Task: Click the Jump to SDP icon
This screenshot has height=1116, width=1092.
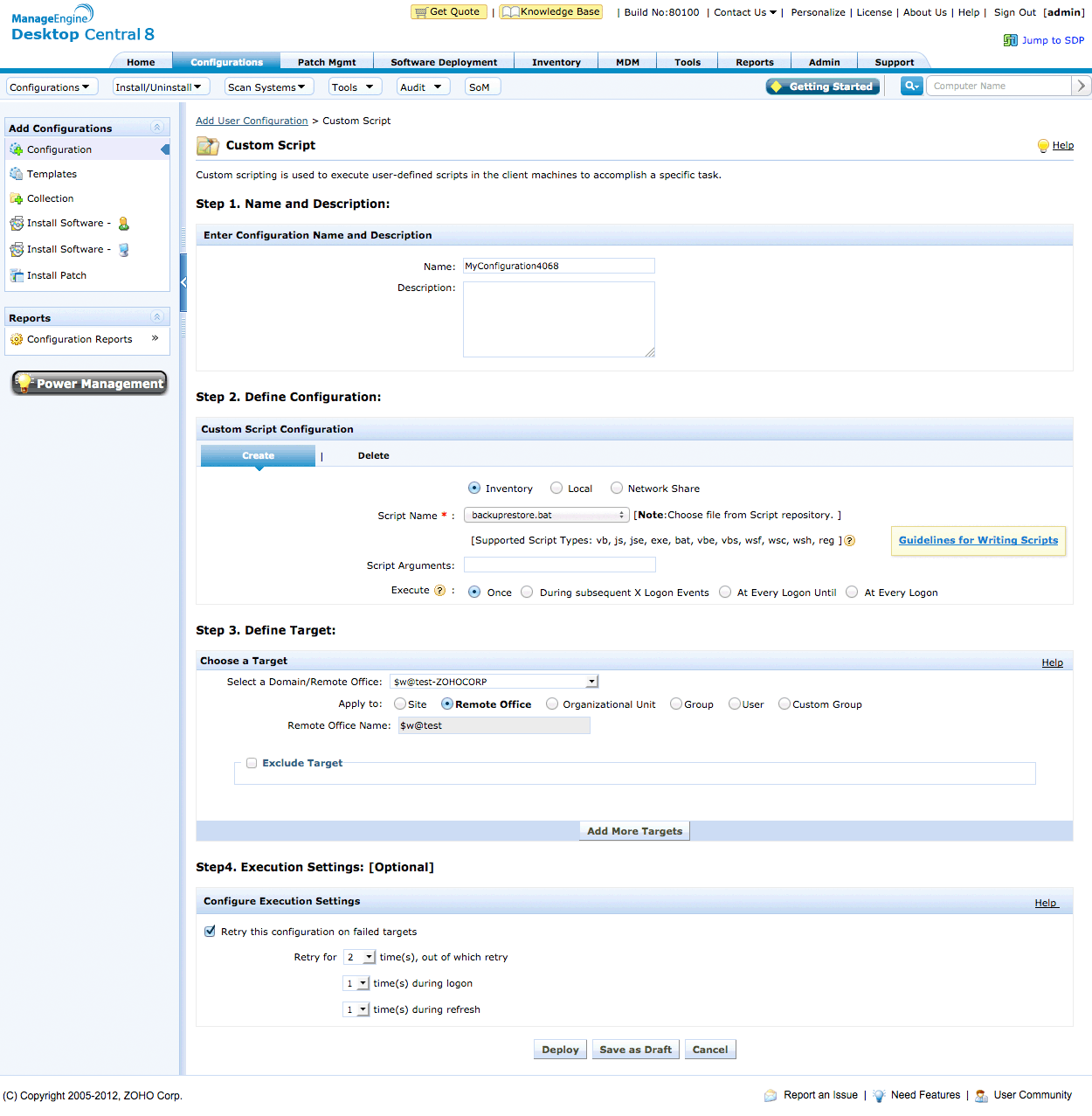Action: point(1011,40)
